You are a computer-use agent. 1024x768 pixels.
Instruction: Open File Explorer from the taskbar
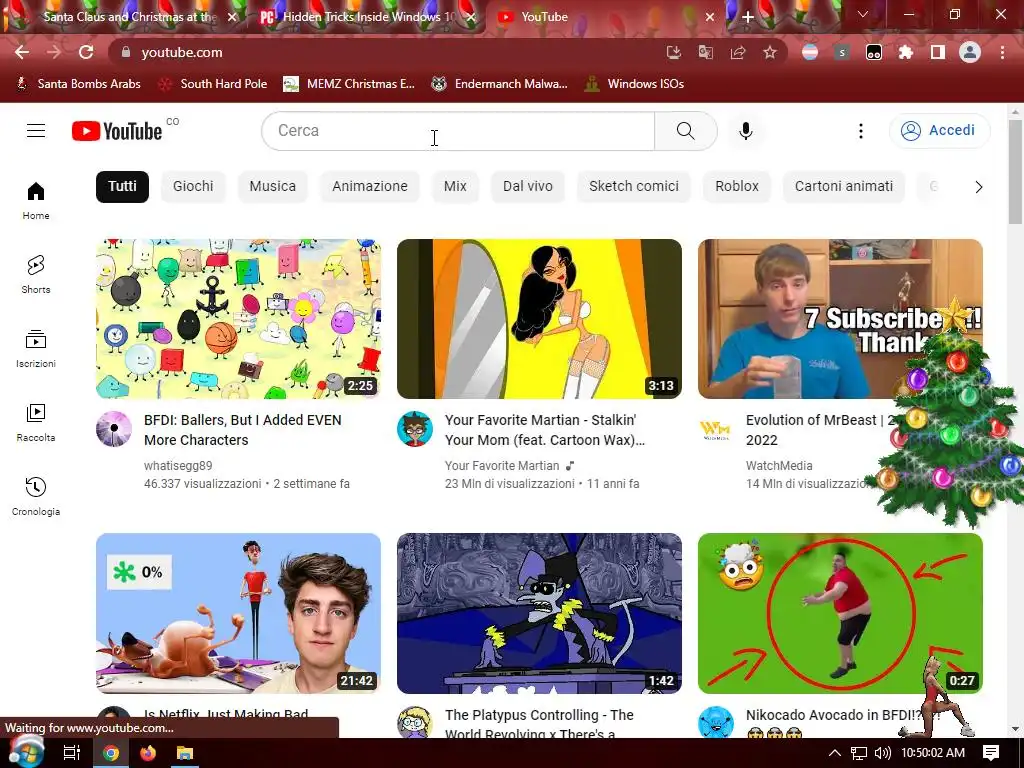click(185, 753)
